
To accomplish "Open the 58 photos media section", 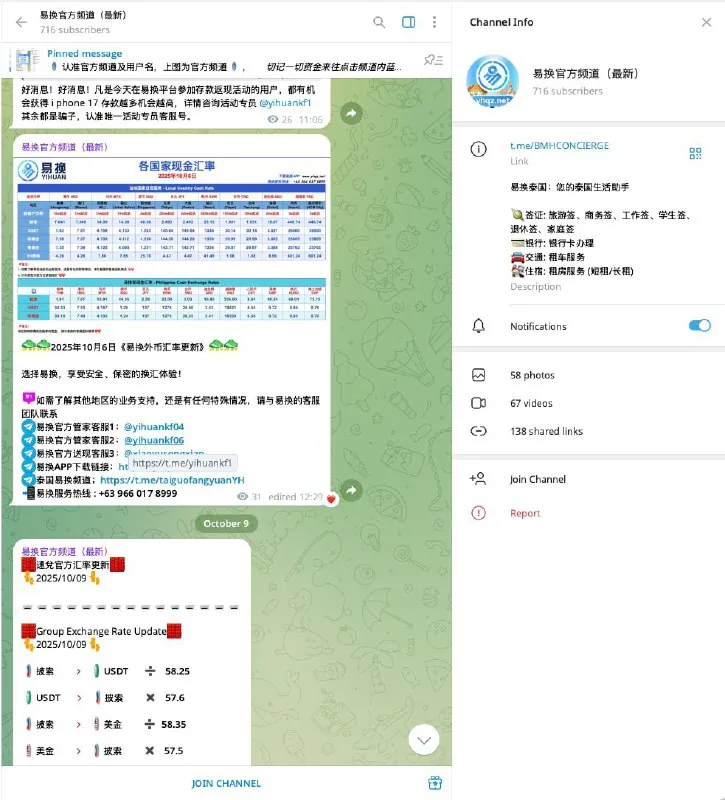I will 531,375.
